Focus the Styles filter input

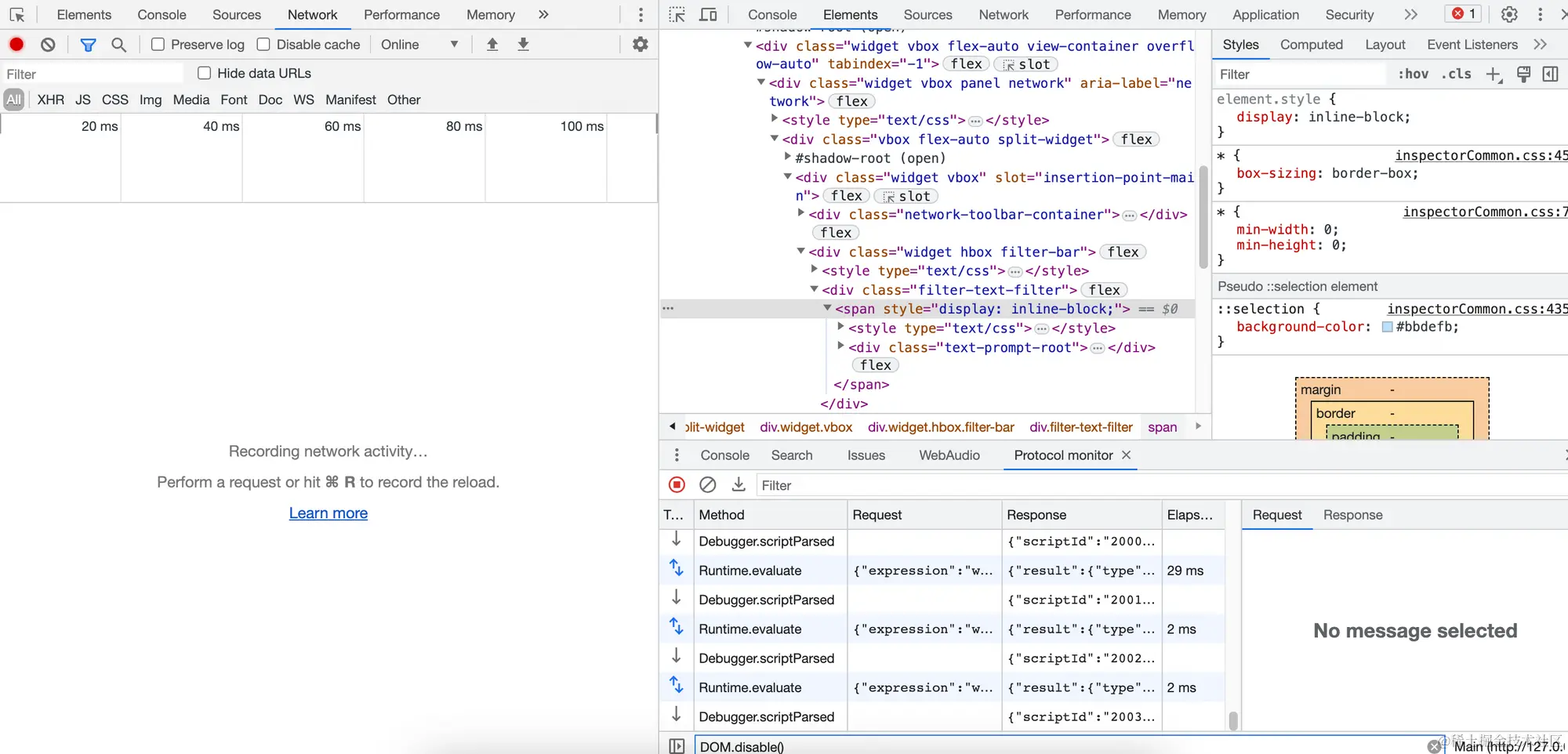point(1301,74)
